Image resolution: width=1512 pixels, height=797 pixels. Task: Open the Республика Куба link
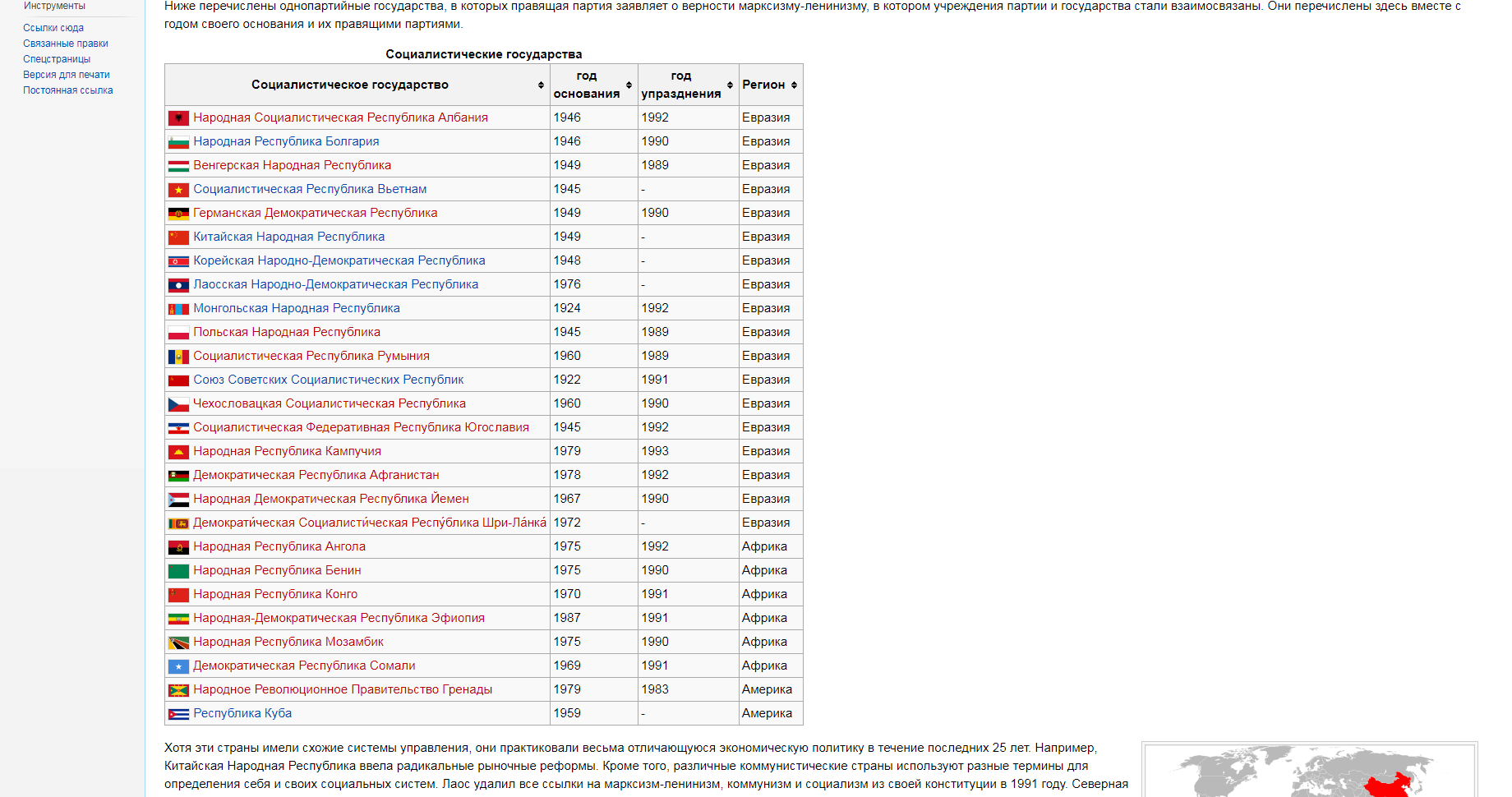point(242,713)
